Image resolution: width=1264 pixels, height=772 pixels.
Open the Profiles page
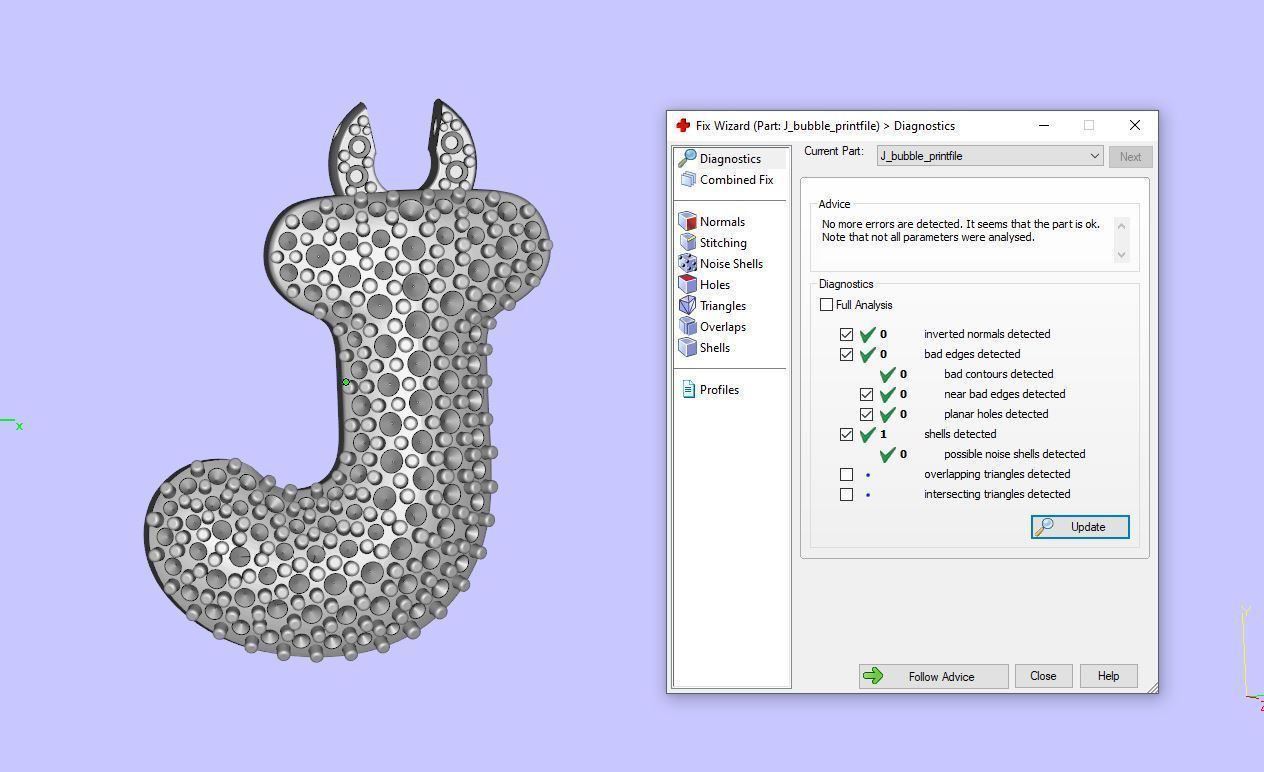tap(719, 390)
